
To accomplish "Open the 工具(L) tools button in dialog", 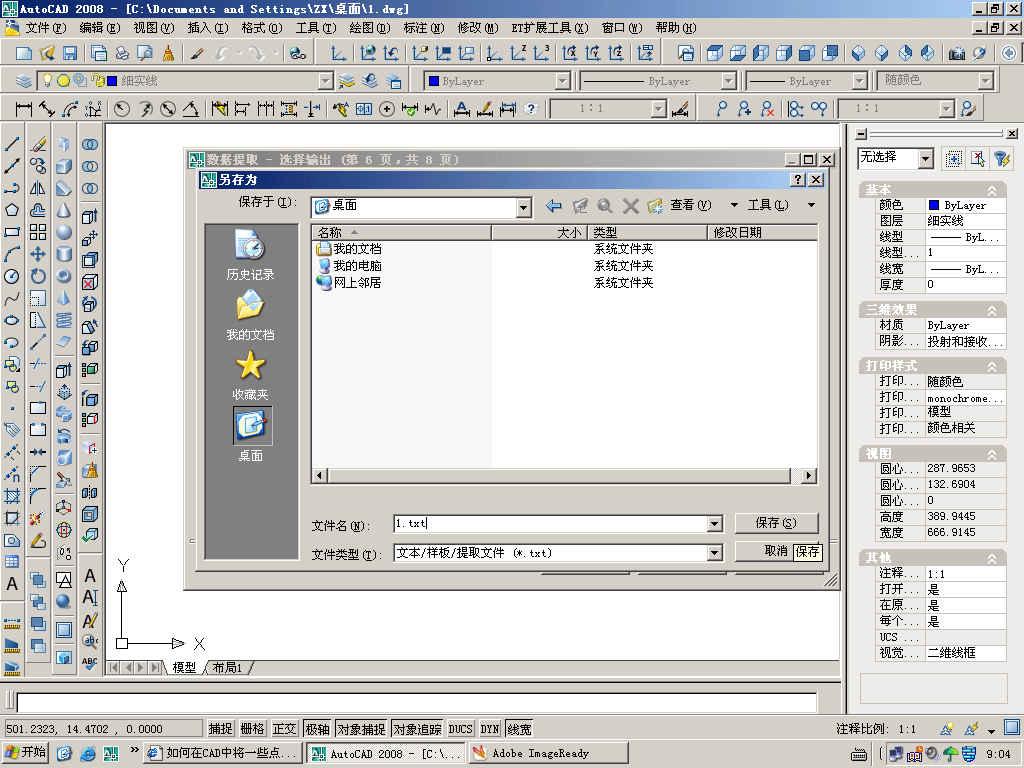I will [768, 205].
